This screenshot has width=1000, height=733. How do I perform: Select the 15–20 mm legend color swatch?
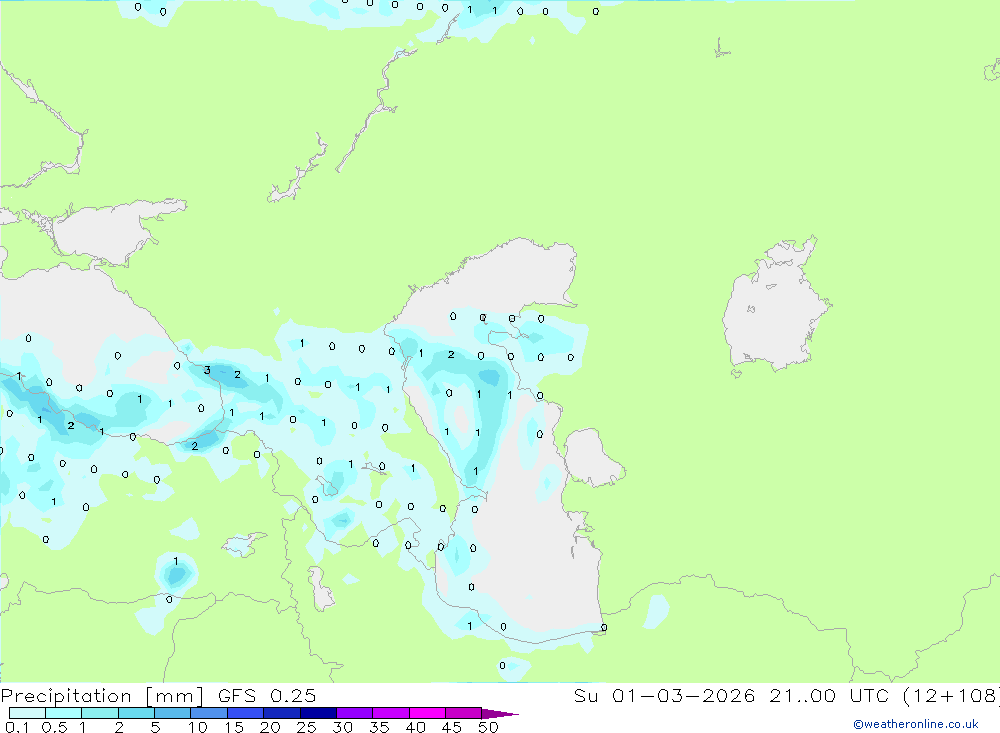(x=246, y=713)
